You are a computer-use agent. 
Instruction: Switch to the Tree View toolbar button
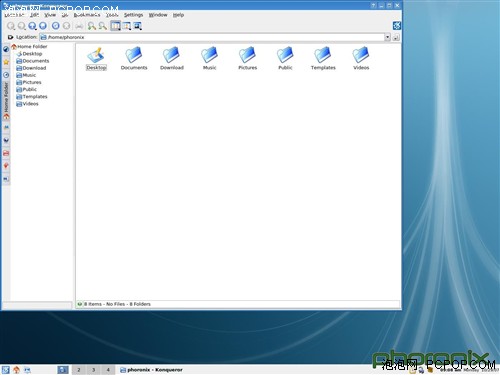coord(126,26)
